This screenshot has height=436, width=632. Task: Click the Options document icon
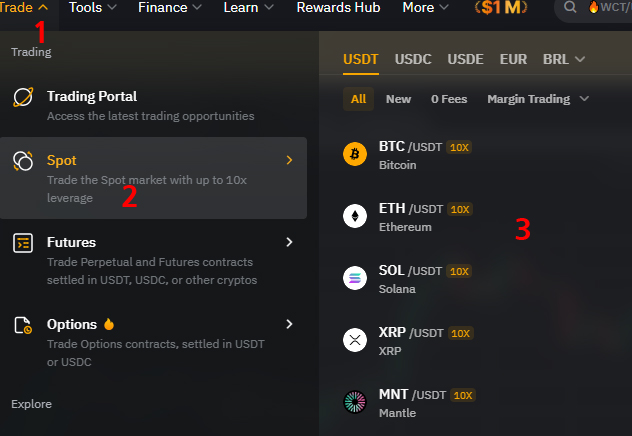[23, 325]
